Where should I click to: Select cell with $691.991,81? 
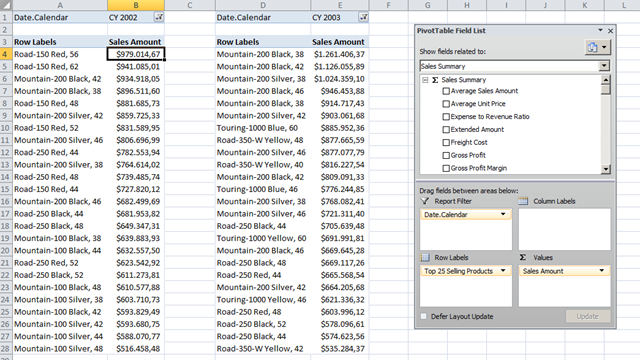pos(340,238)
